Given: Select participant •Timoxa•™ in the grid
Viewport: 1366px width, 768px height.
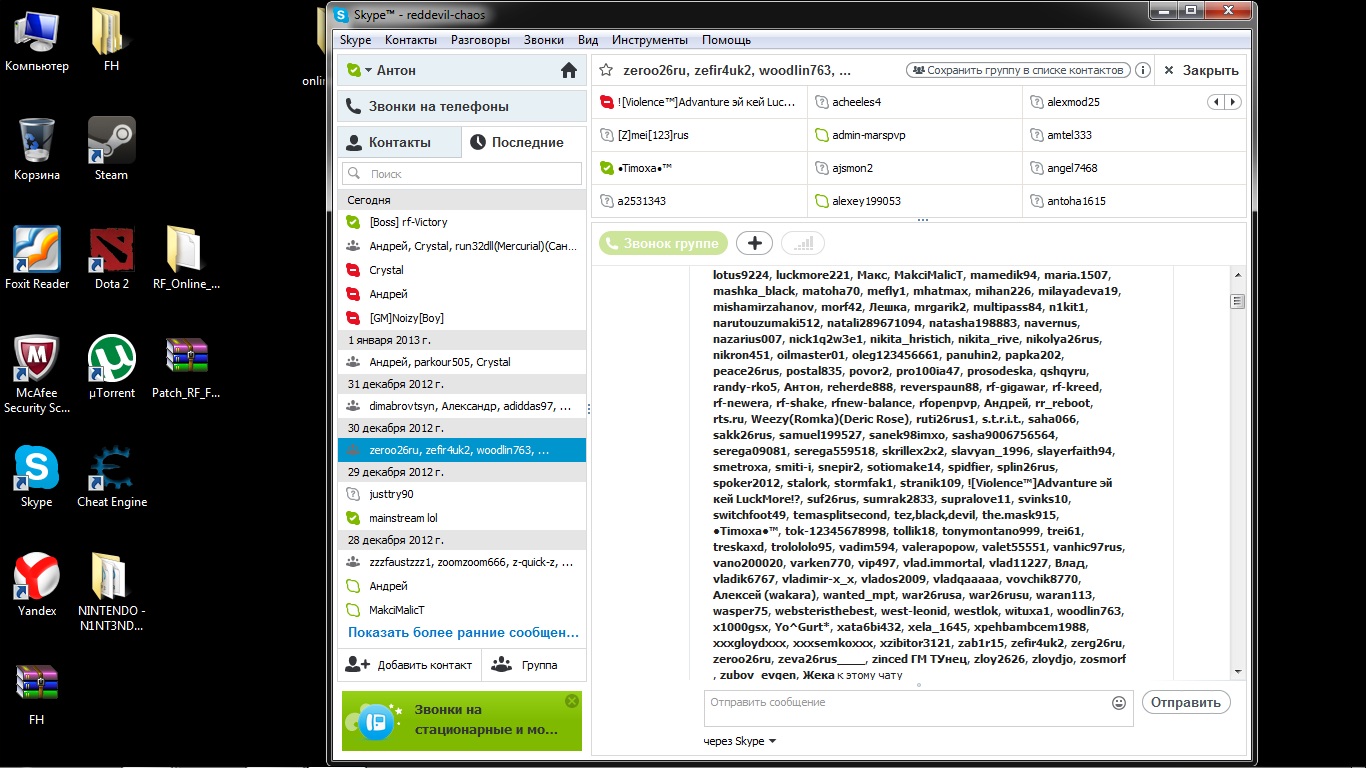Looking at the screenshot, I should [x=700, y=168].
